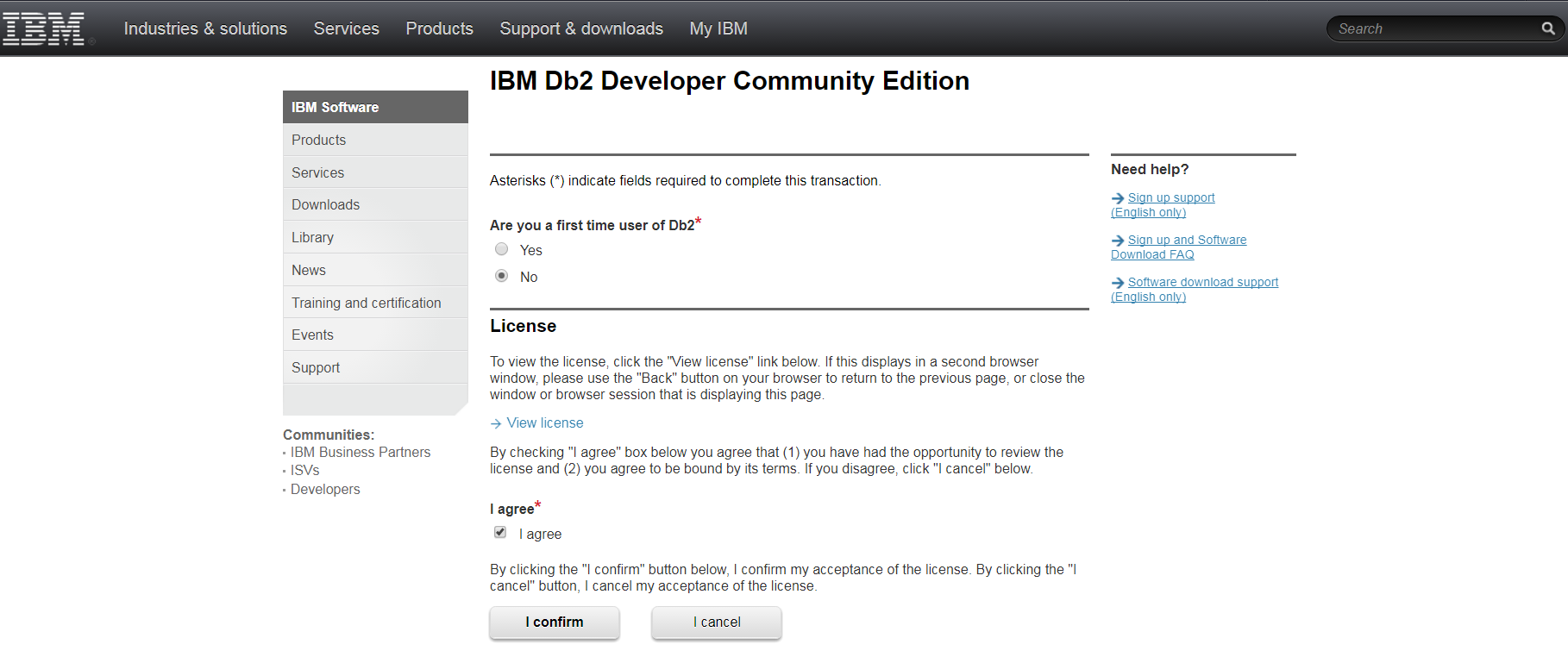Open Support in the sidebar
Viewport: 1568px width, 657px height.
(375, 367)
